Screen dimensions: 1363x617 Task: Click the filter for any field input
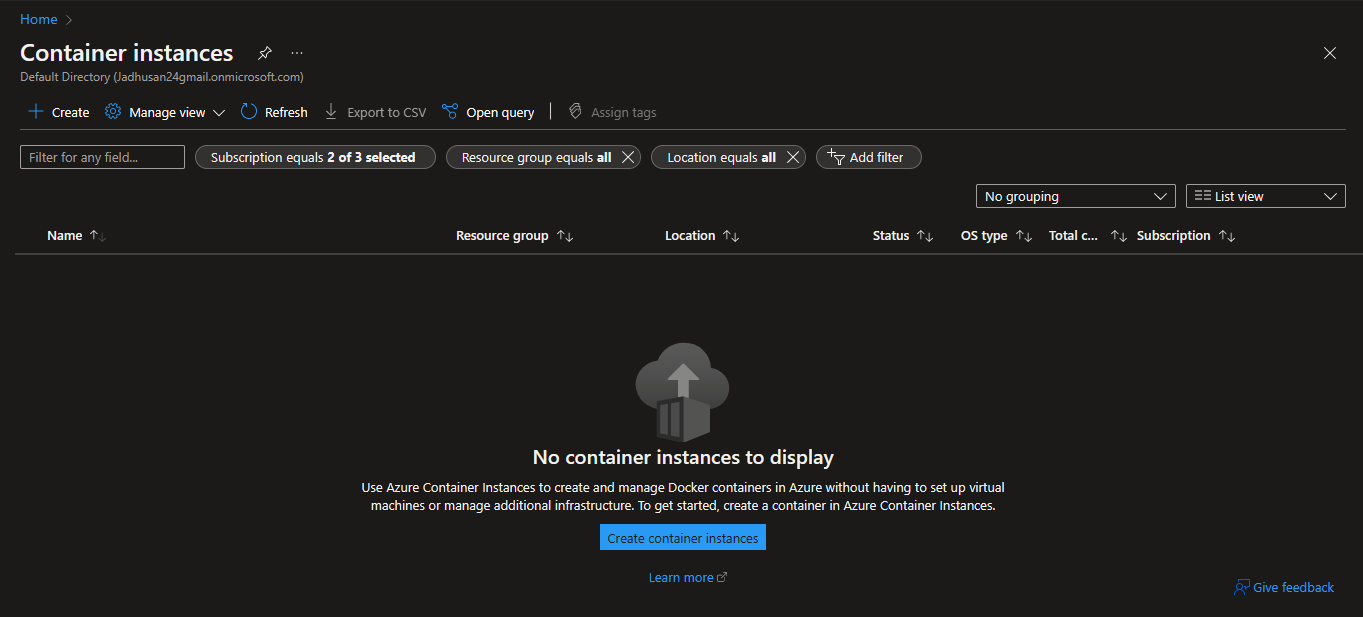pos(101,157)
